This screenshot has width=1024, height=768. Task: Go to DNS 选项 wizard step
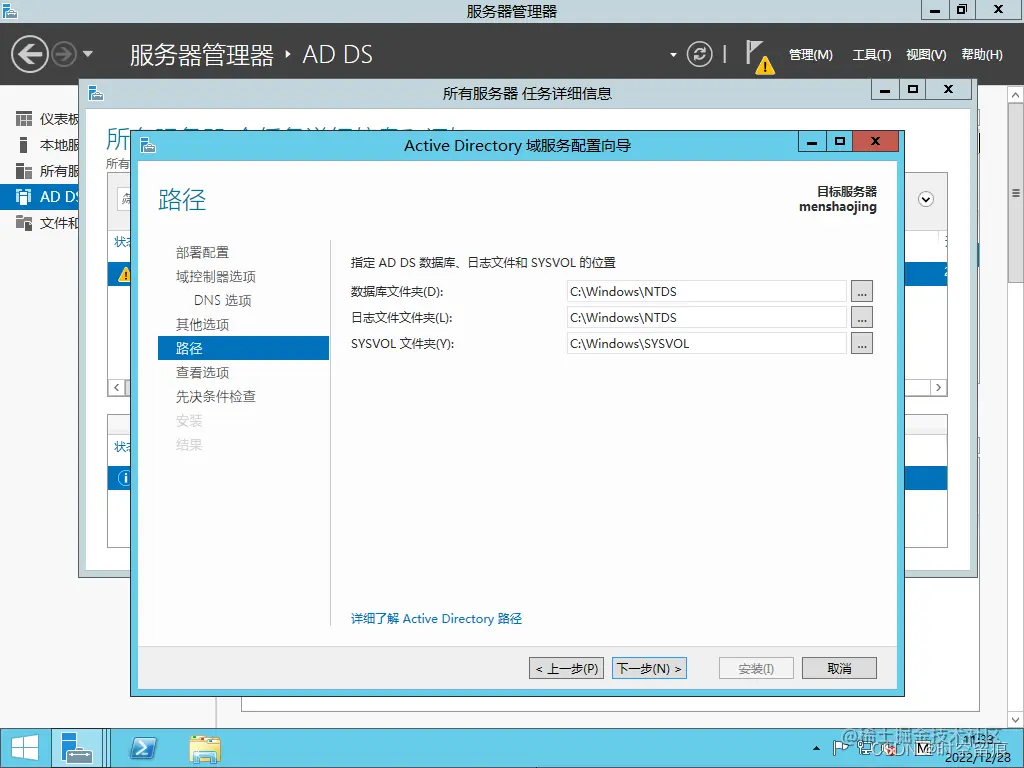(223, 300)
